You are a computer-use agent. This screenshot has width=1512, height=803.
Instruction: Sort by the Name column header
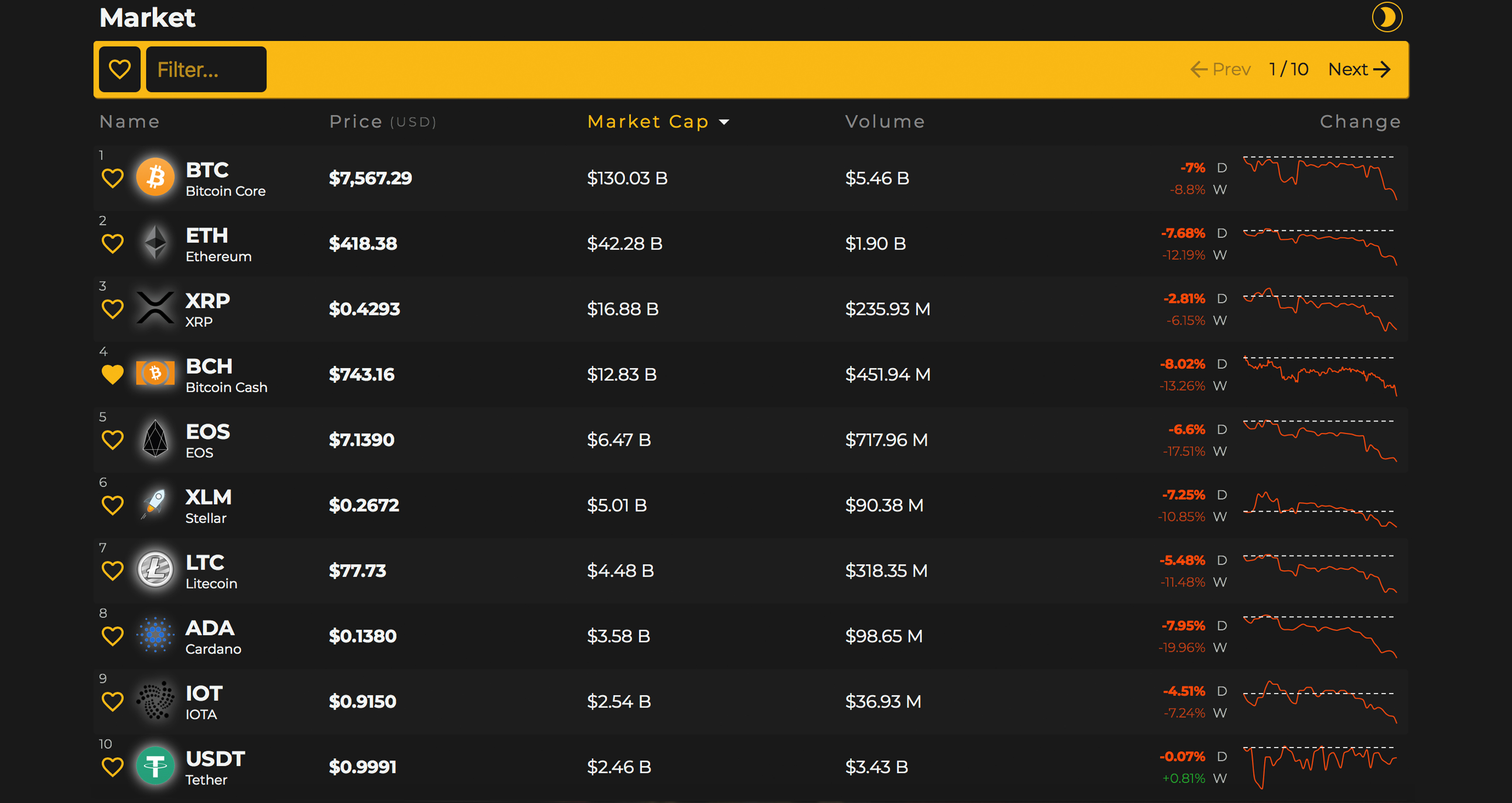click(130, 121)
